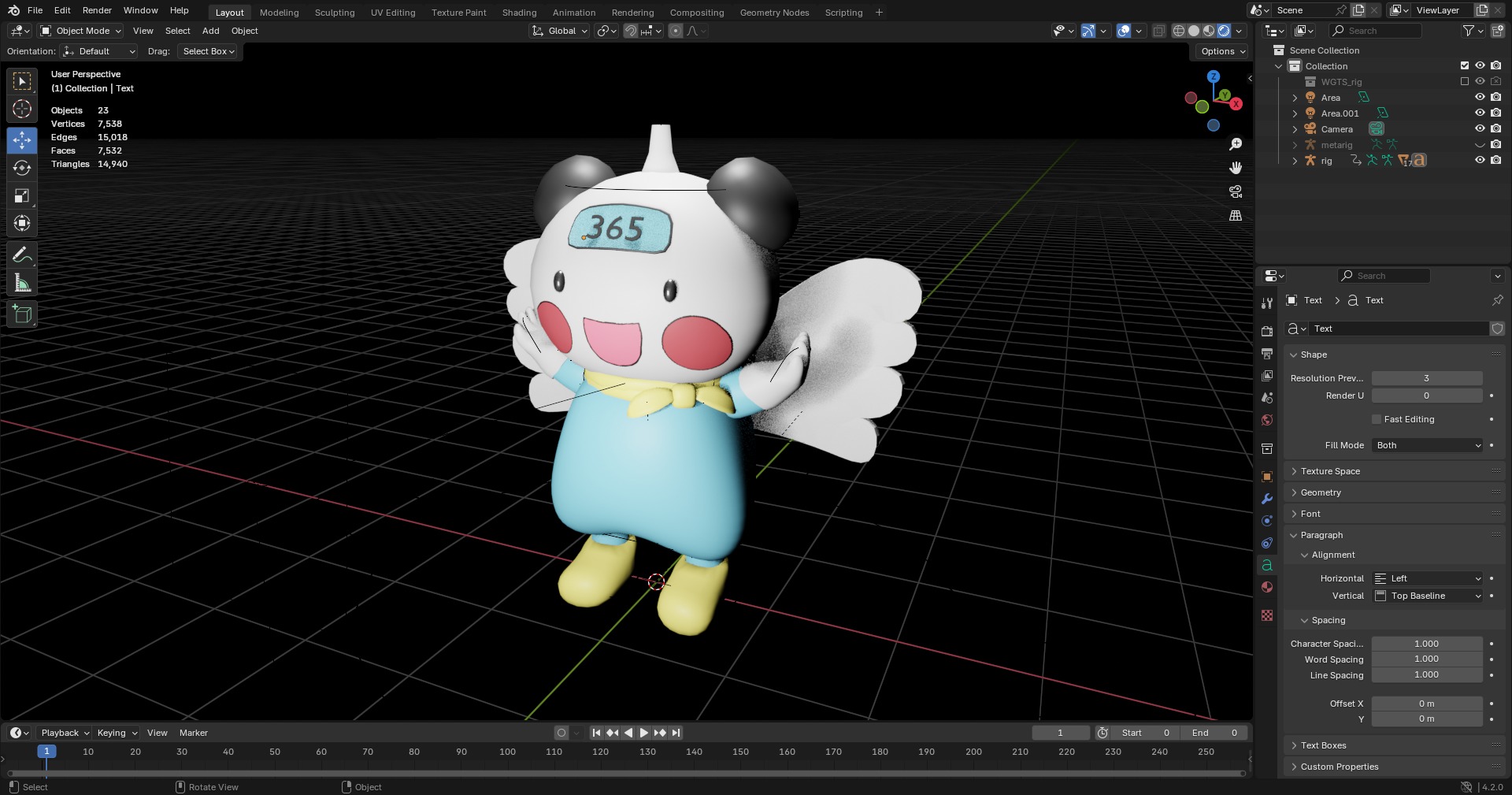
Task: Open the Physics properties tab
Action: pyautogui.click(x=1267, y=521)
